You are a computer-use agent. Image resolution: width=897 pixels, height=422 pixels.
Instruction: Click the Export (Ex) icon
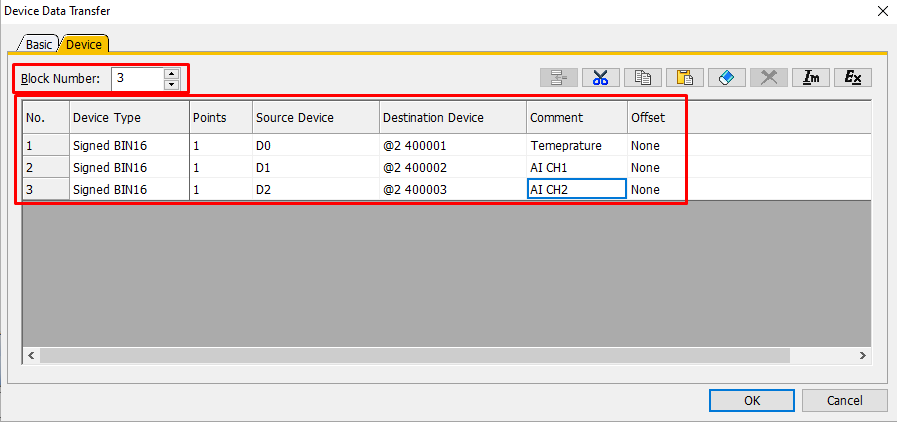pyautogui.click(x=853, y=78)
